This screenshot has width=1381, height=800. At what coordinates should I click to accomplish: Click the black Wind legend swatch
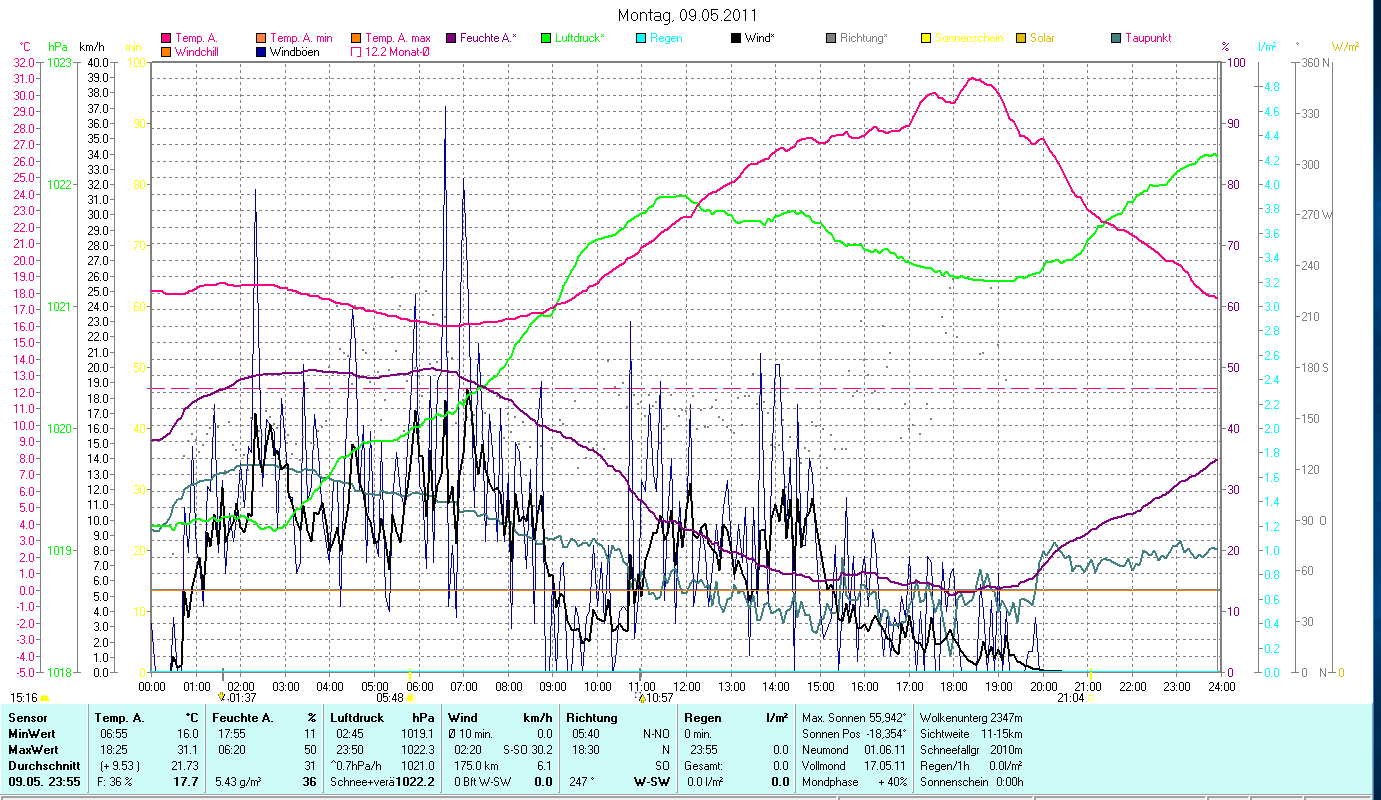click(x=736, y=38)
